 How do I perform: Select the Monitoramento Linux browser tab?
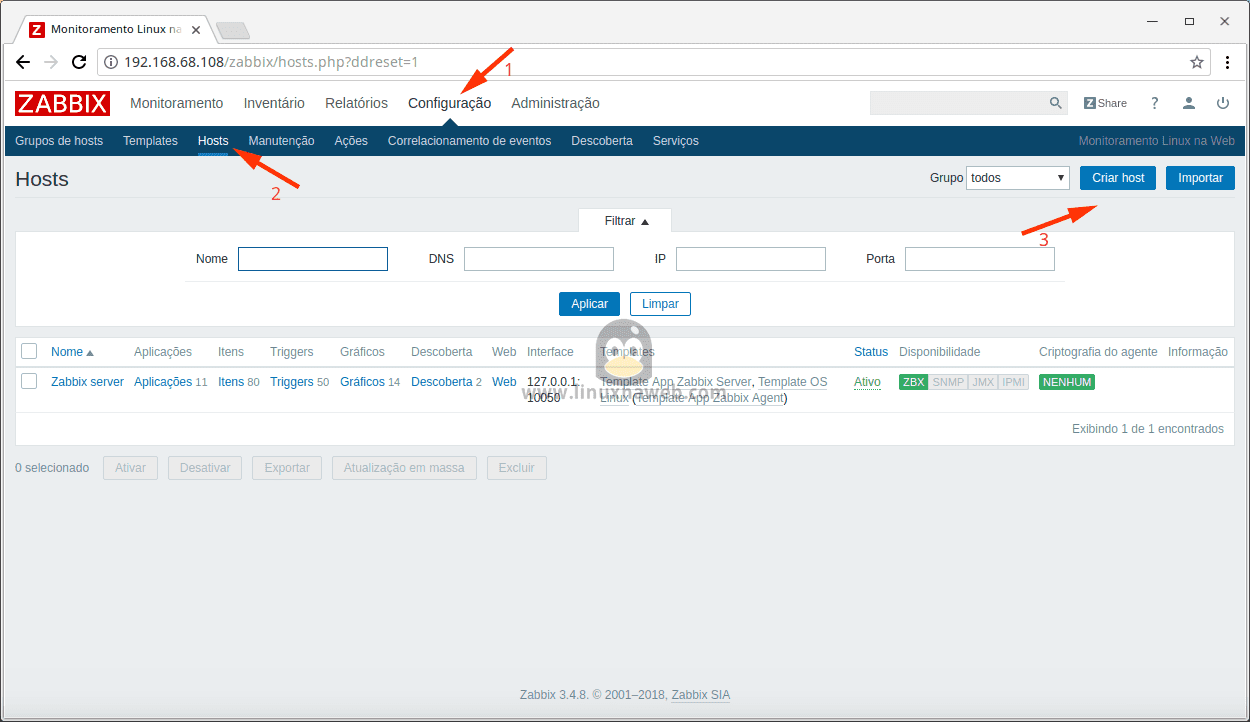113,29
